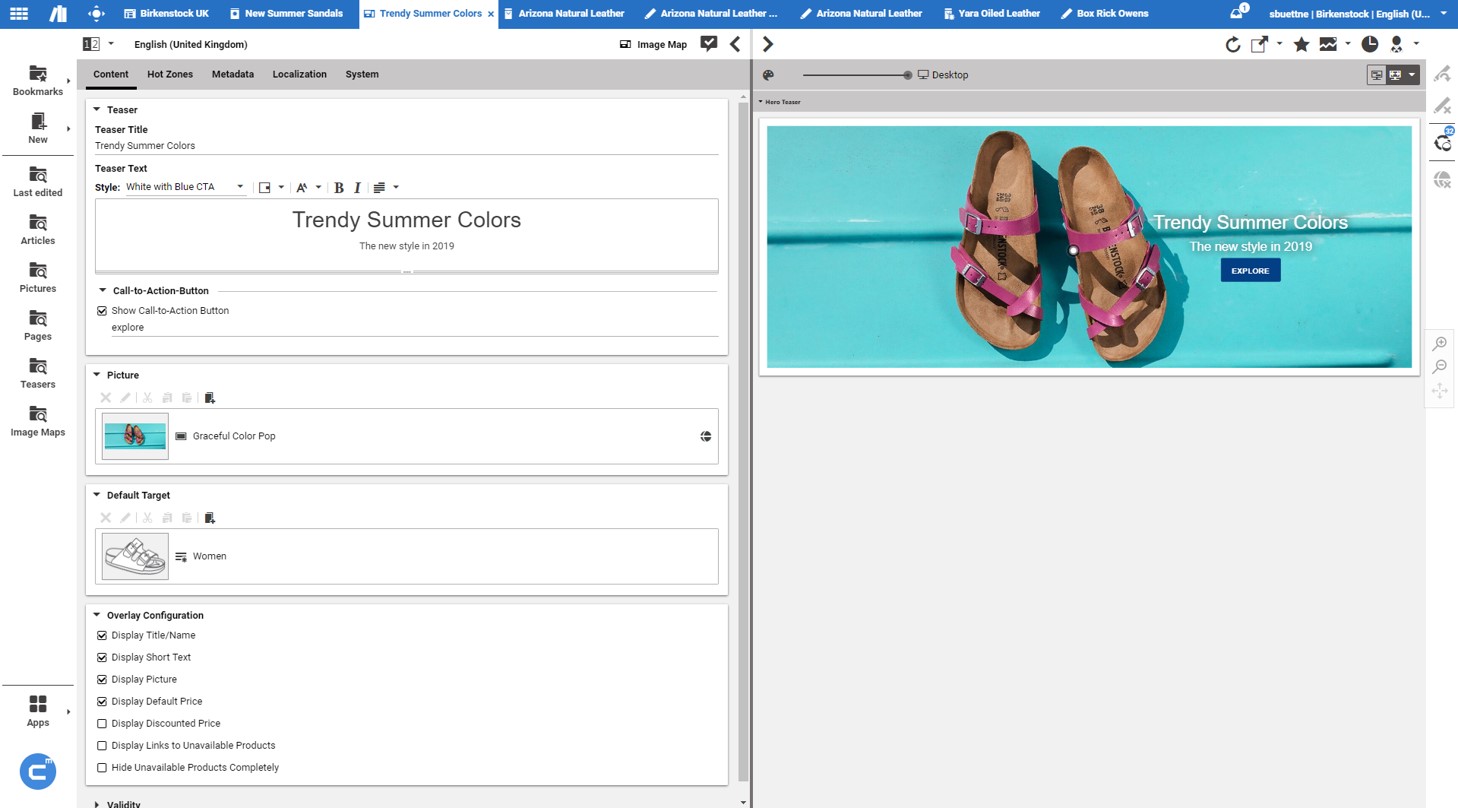
Task: Open the Graceful Color Pop picture link
Action: [x=234, y=436]
